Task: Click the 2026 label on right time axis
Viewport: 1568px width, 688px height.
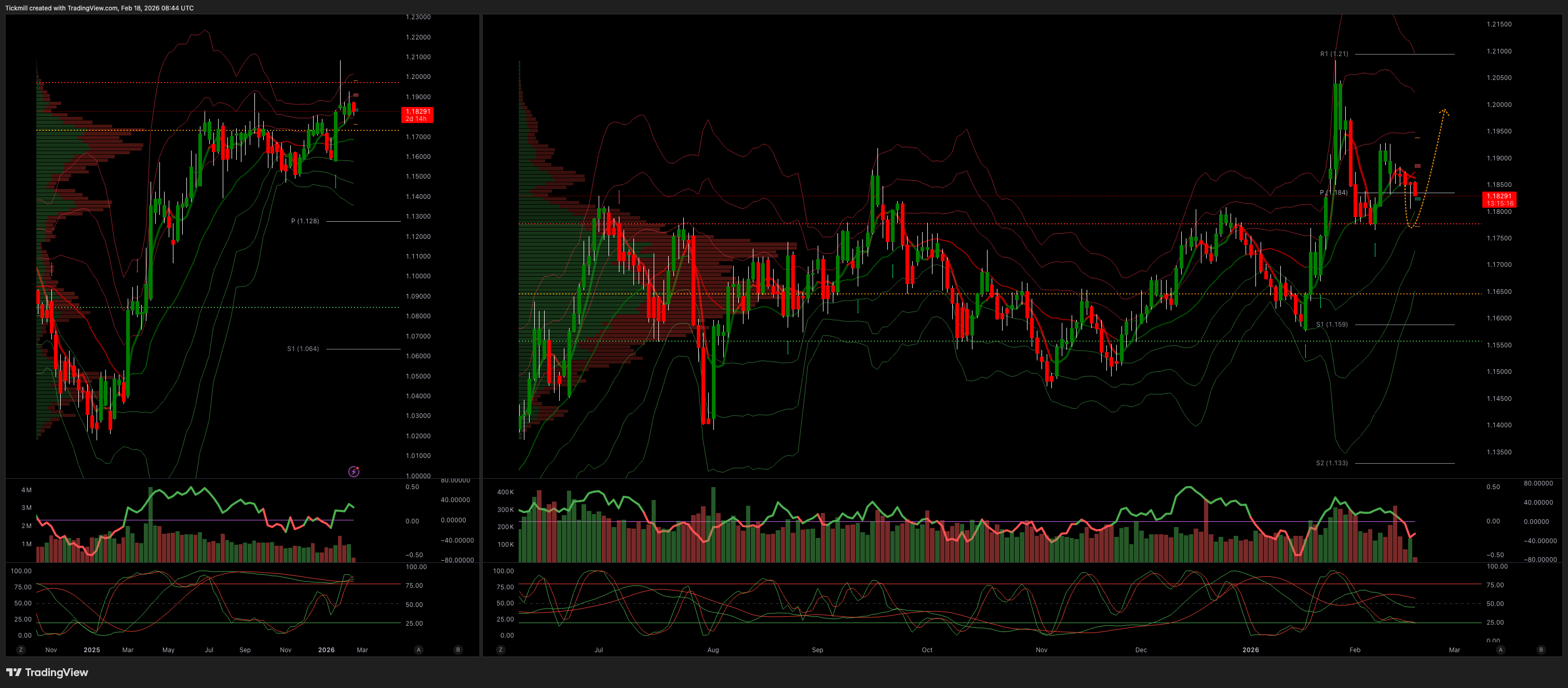Action: 1250,650
